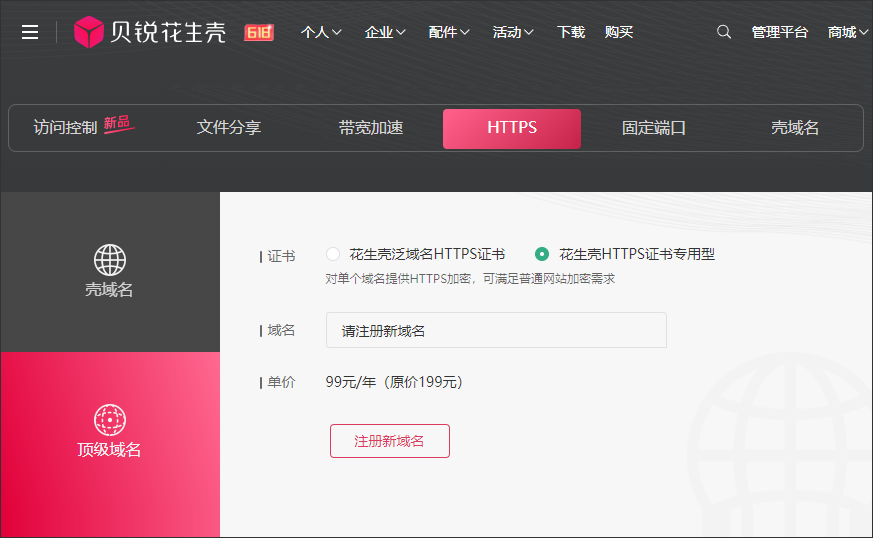Expand the 企业 dropdown menu
This screenshot has width=873, height=538.
coord(385,32)
